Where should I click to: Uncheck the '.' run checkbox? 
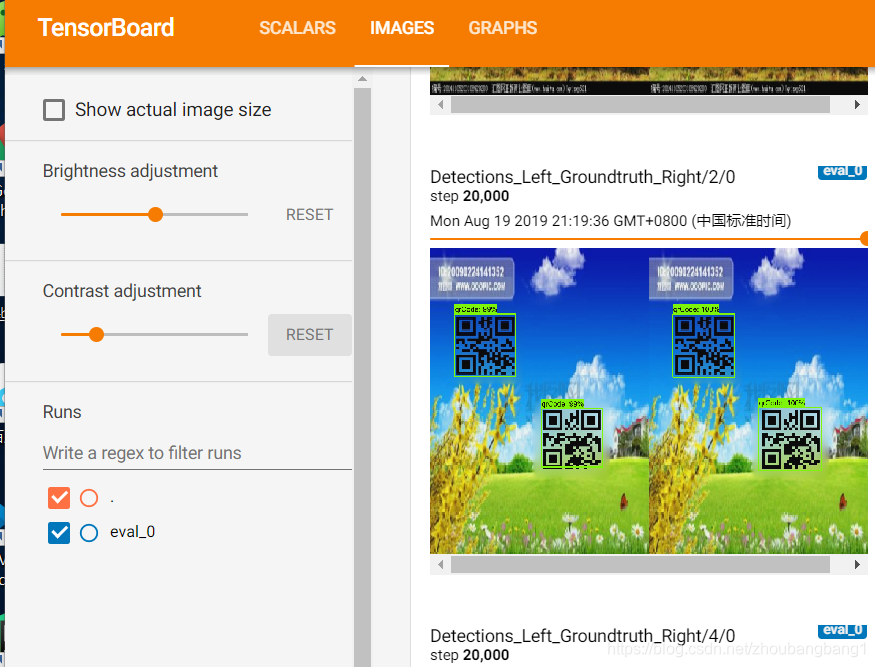[59, 498]
